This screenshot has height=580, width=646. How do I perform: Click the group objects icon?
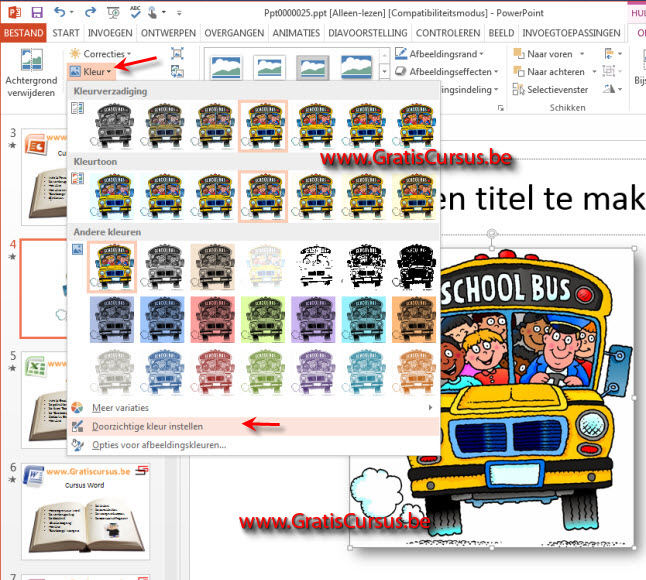pos(609,71)
